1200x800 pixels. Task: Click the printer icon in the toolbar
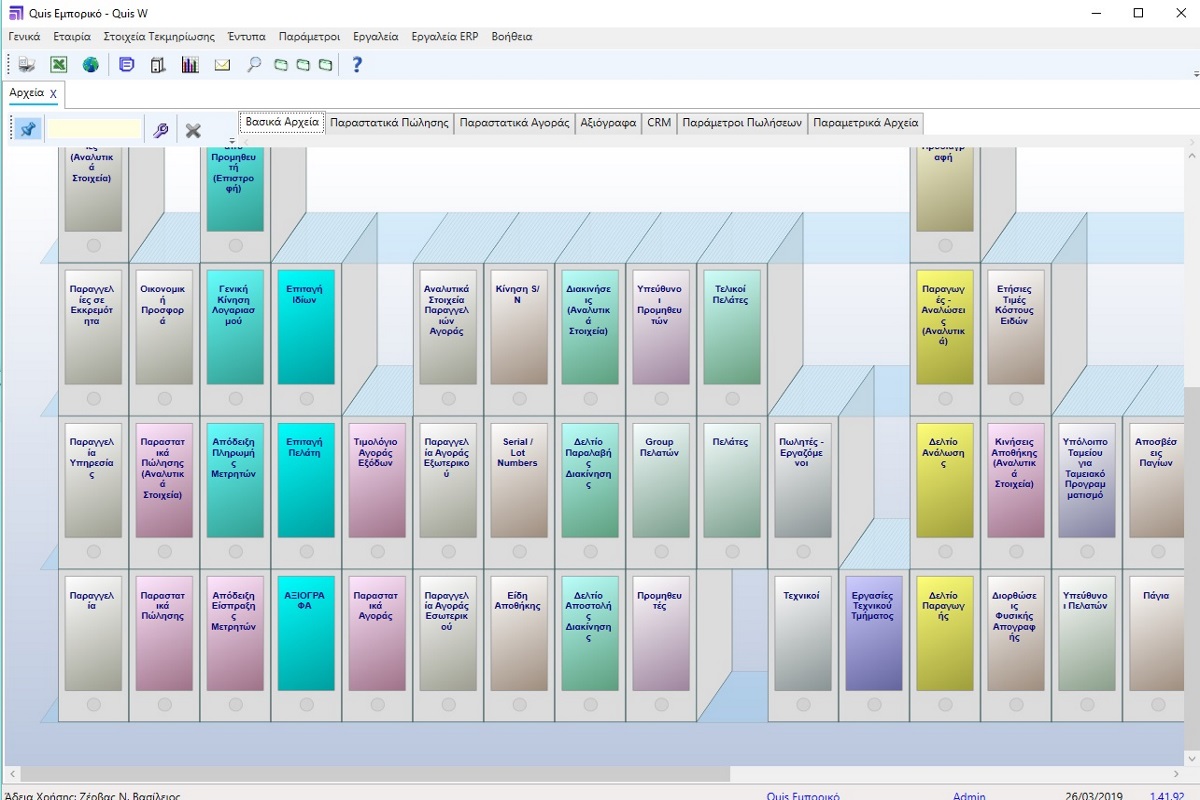27,65
